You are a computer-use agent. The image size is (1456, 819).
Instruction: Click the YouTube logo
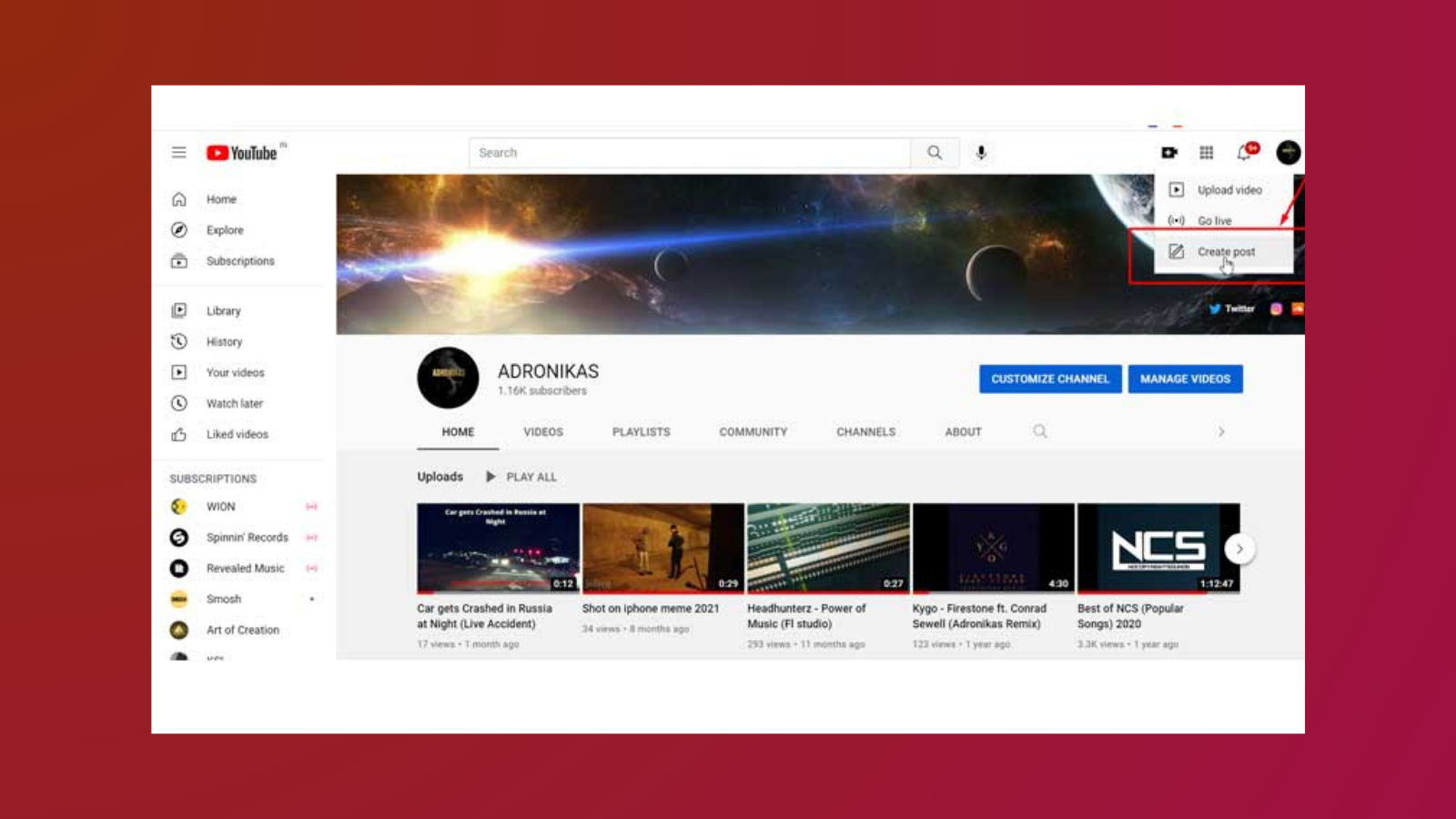(x=242, y=153)
